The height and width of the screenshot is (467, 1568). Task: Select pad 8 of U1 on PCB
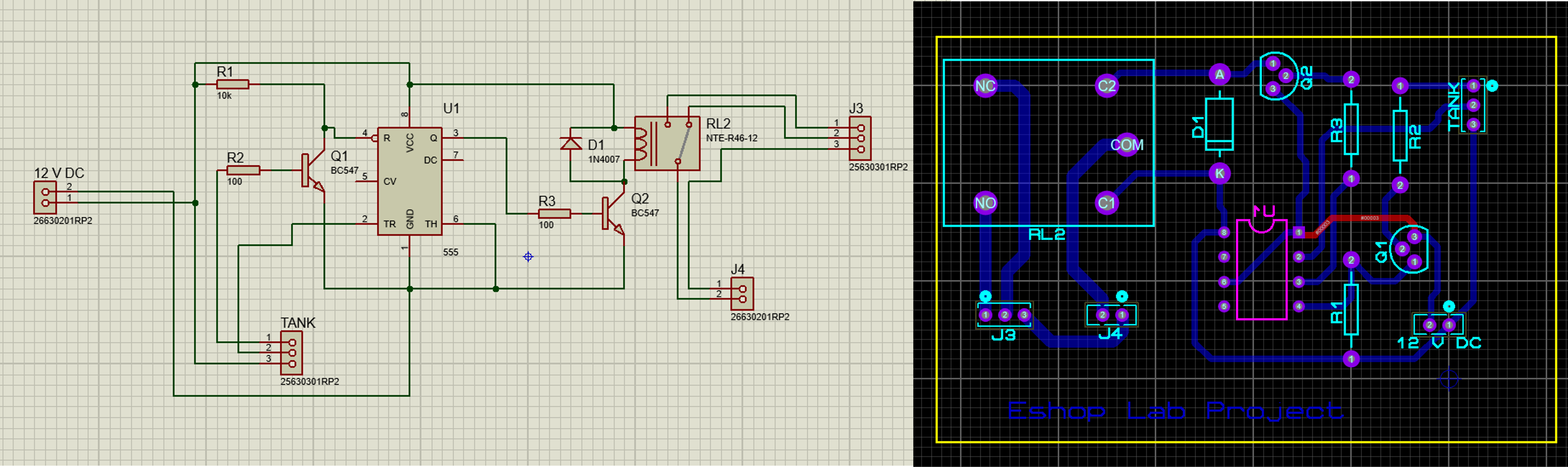[1224, 233]
